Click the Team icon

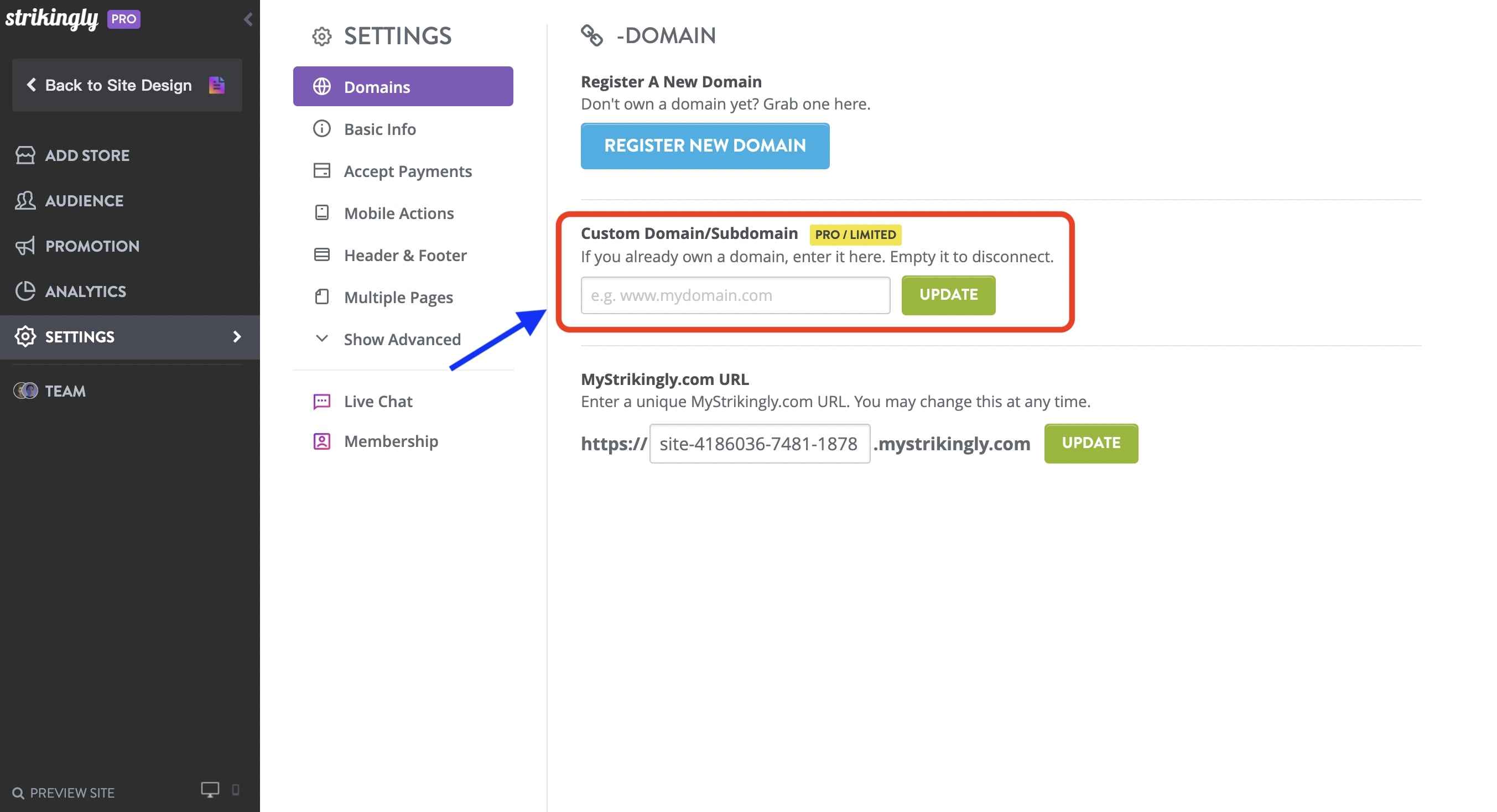[x=26, y=391]
